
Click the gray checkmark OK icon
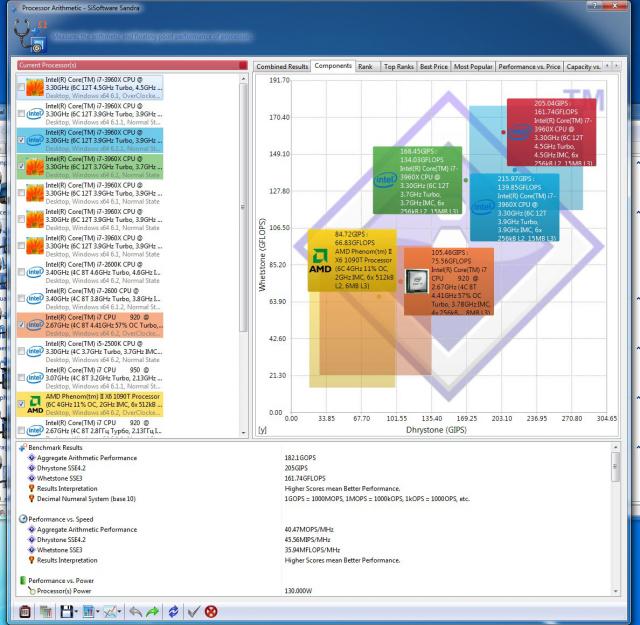point(193,612)
